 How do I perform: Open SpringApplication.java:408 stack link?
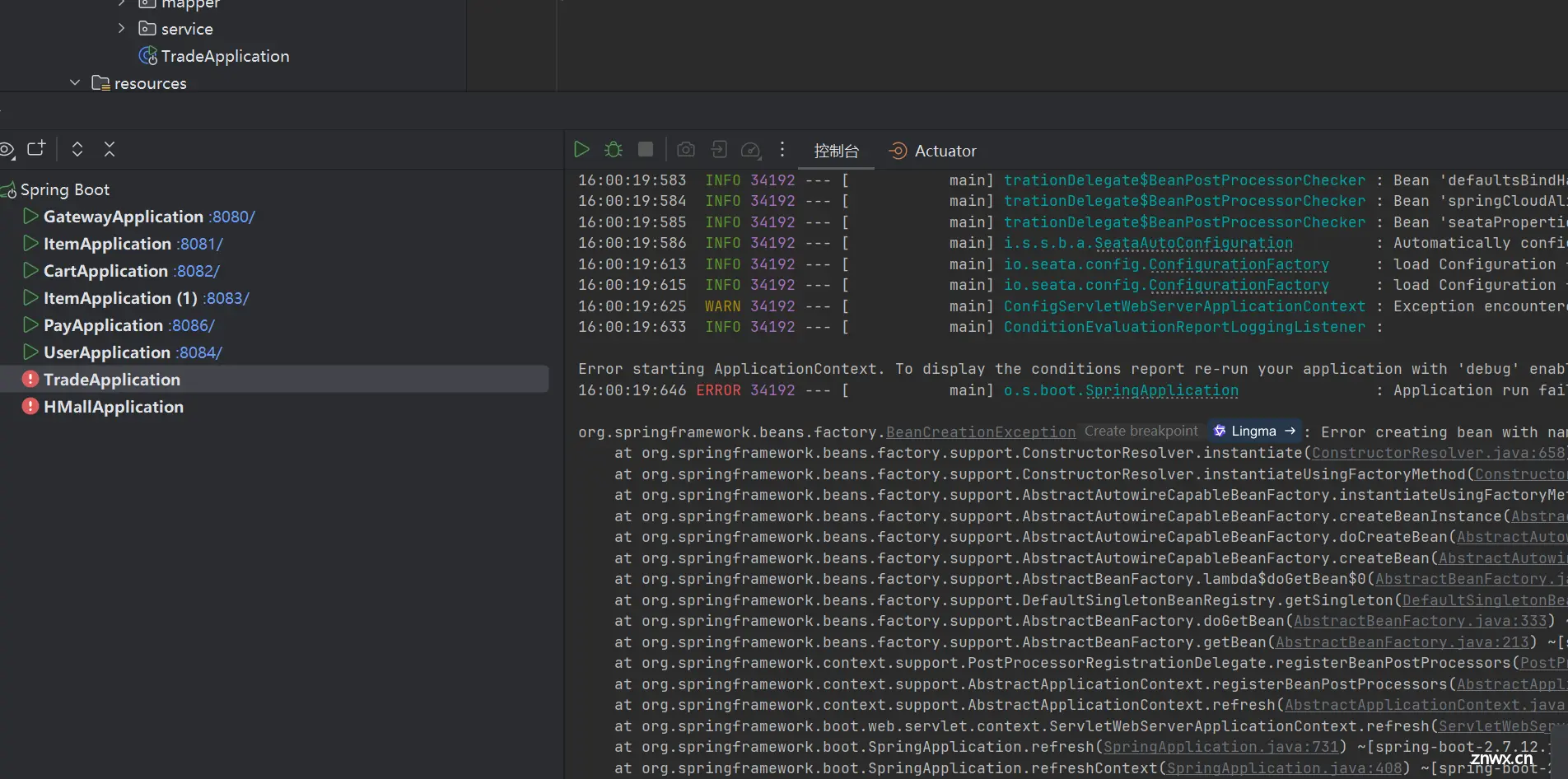coord(1285,768)
